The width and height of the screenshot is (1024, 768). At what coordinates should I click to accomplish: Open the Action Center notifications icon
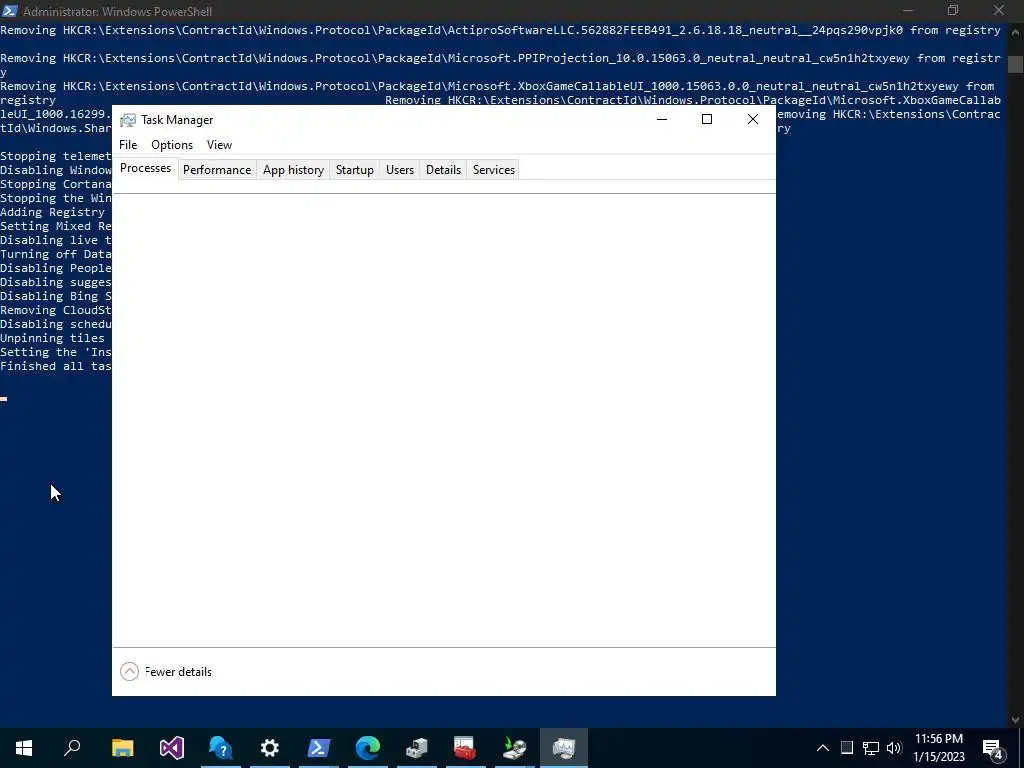click(x=993, y=748)
